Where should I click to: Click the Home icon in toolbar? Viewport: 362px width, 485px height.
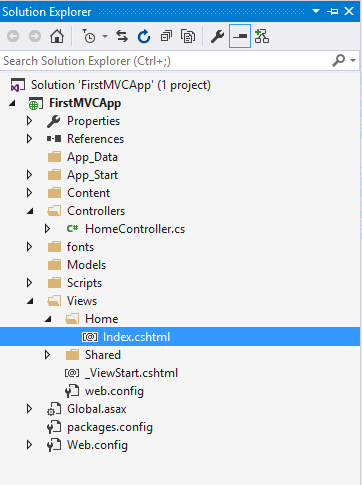click(57, 36)
